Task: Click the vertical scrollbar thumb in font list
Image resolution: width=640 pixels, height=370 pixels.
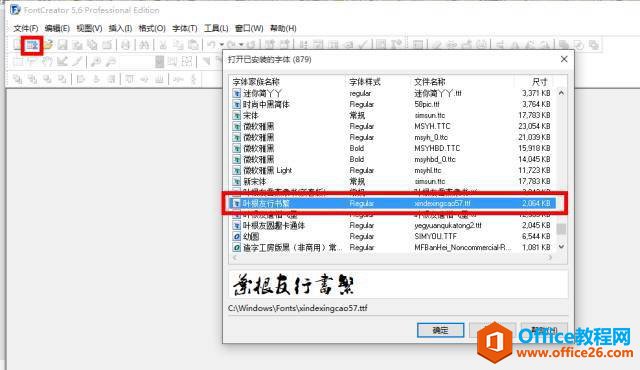Action: point(561,229)
